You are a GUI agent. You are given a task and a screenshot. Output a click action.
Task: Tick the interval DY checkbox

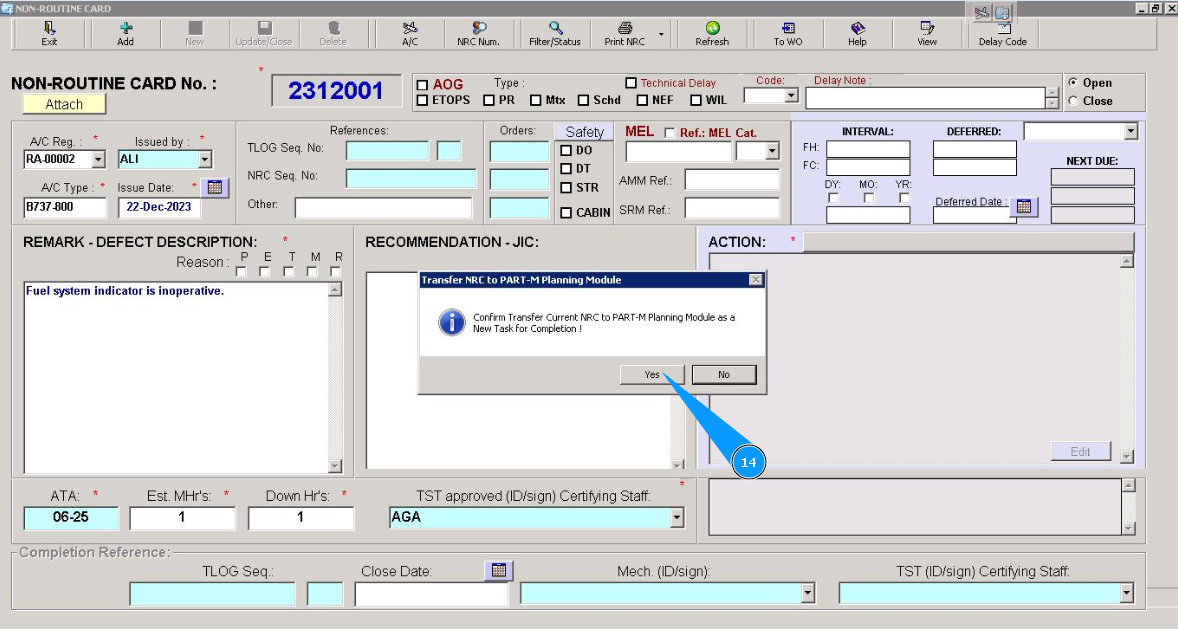point(832,198)
